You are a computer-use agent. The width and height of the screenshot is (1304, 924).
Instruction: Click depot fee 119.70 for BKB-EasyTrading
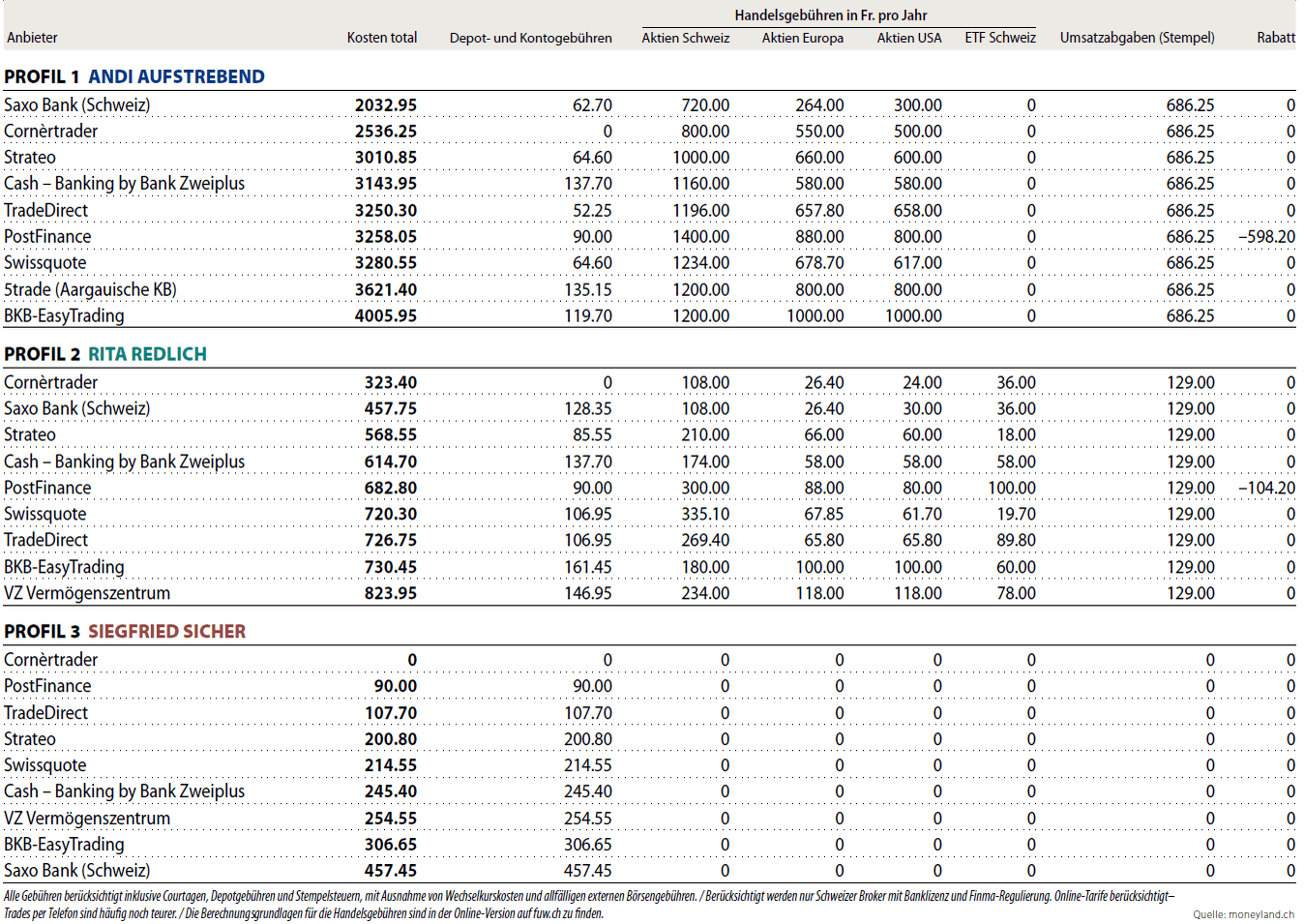click(588, 316)
